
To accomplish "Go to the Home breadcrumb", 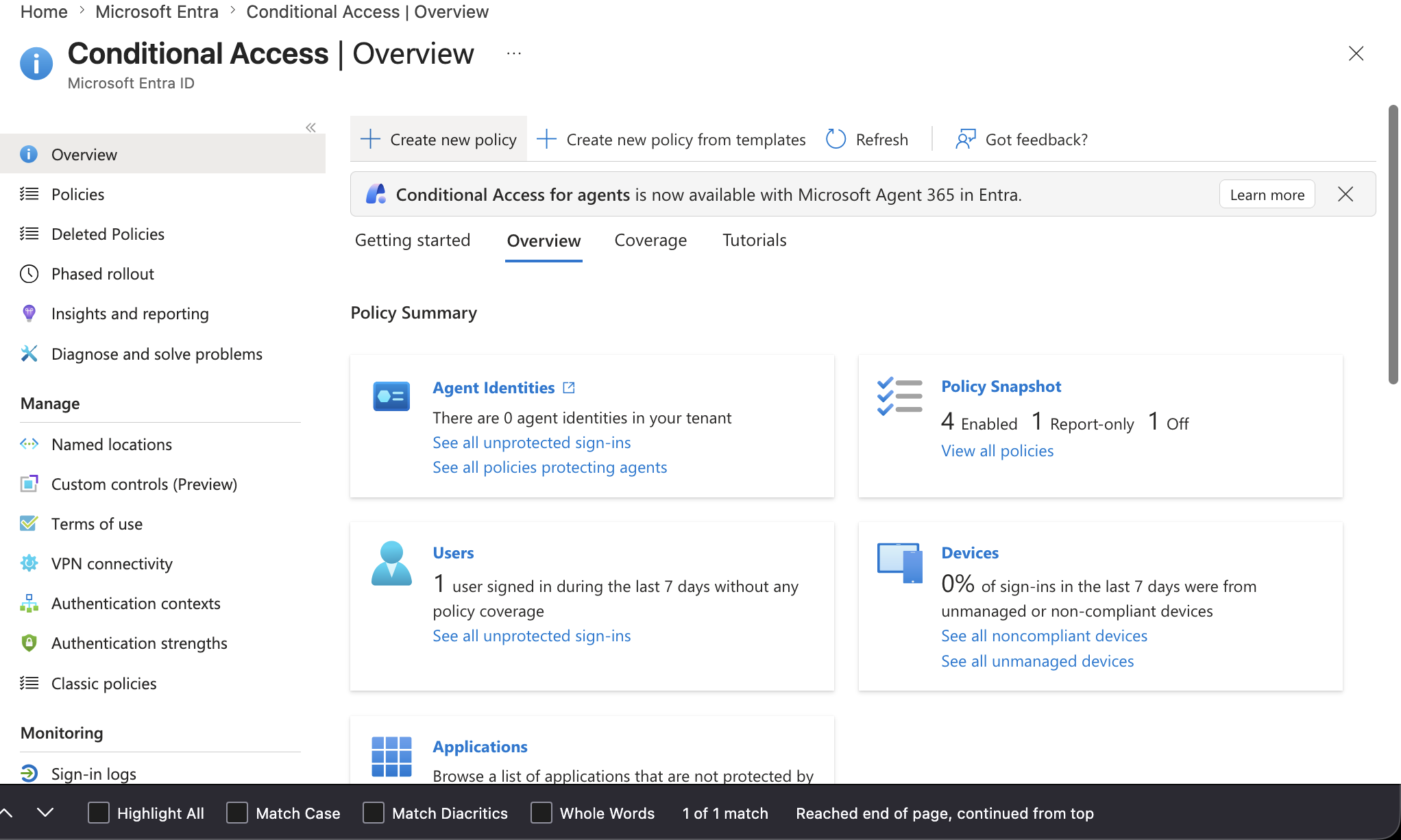I will pos(44,12).
